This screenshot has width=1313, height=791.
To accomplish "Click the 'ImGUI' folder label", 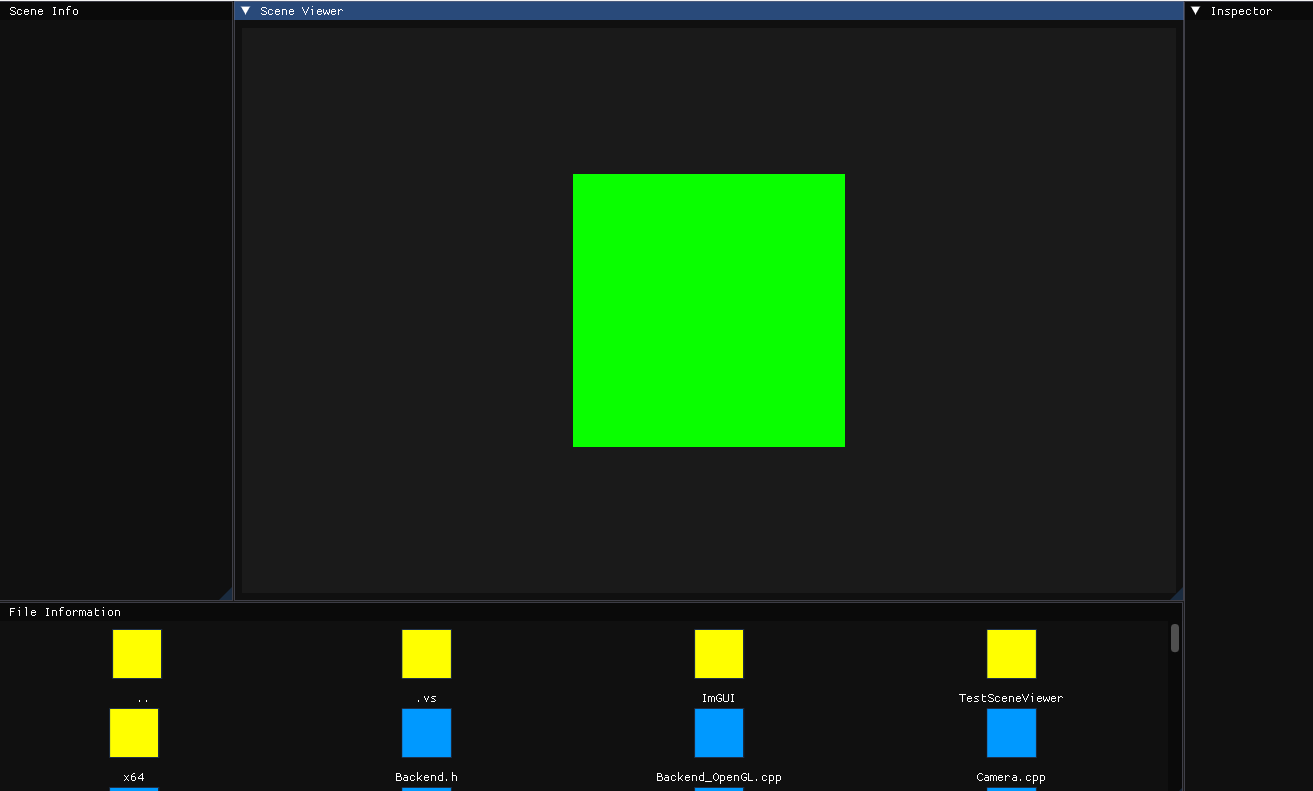I will 719,698.
